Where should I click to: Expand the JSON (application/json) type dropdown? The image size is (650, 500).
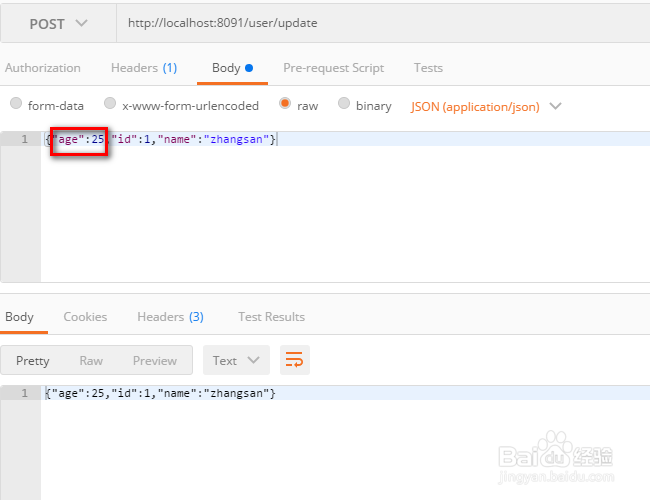point(486,107)
